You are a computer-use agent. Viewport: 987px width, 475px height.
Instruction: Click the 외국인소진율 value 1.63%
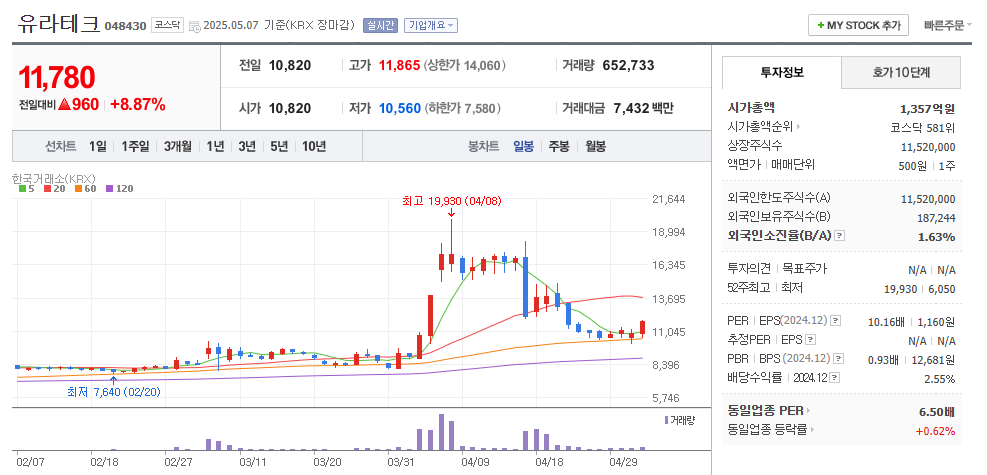tap(939, 237)
